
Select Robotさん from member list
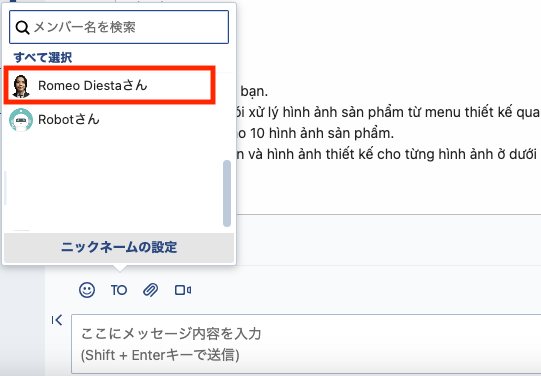tap(114, 120)
